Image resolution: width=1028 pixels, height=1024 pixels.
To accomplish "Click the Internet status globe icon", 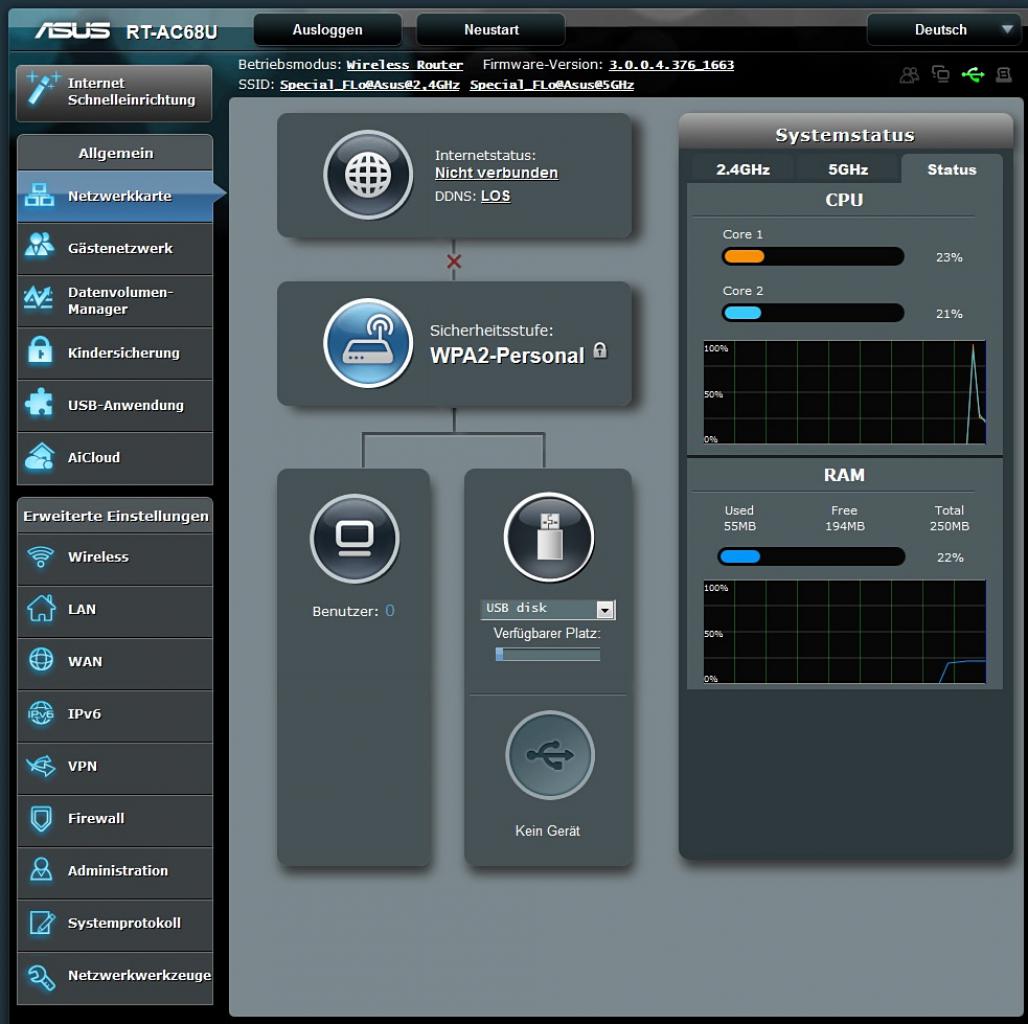I will pos(368,174).
